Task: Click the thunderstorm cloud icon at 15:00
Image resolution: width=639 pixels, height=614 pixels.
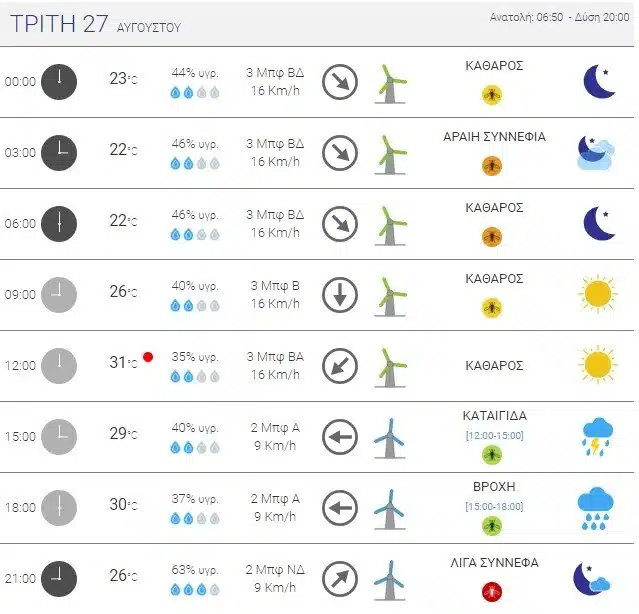Action: point(597,436)
